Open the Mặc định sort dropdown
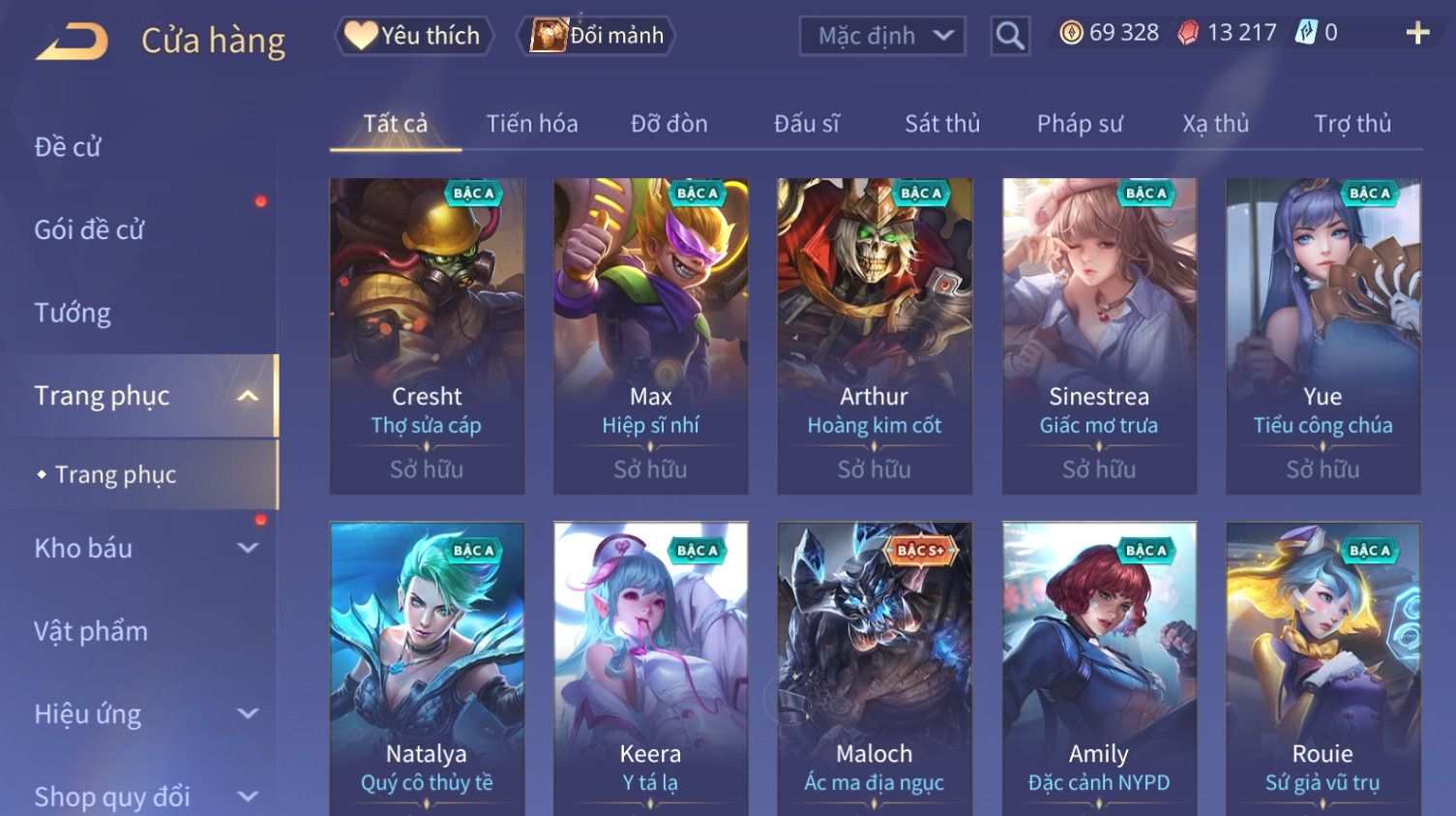Viewport: 1456px width, 816px height. 882,37
